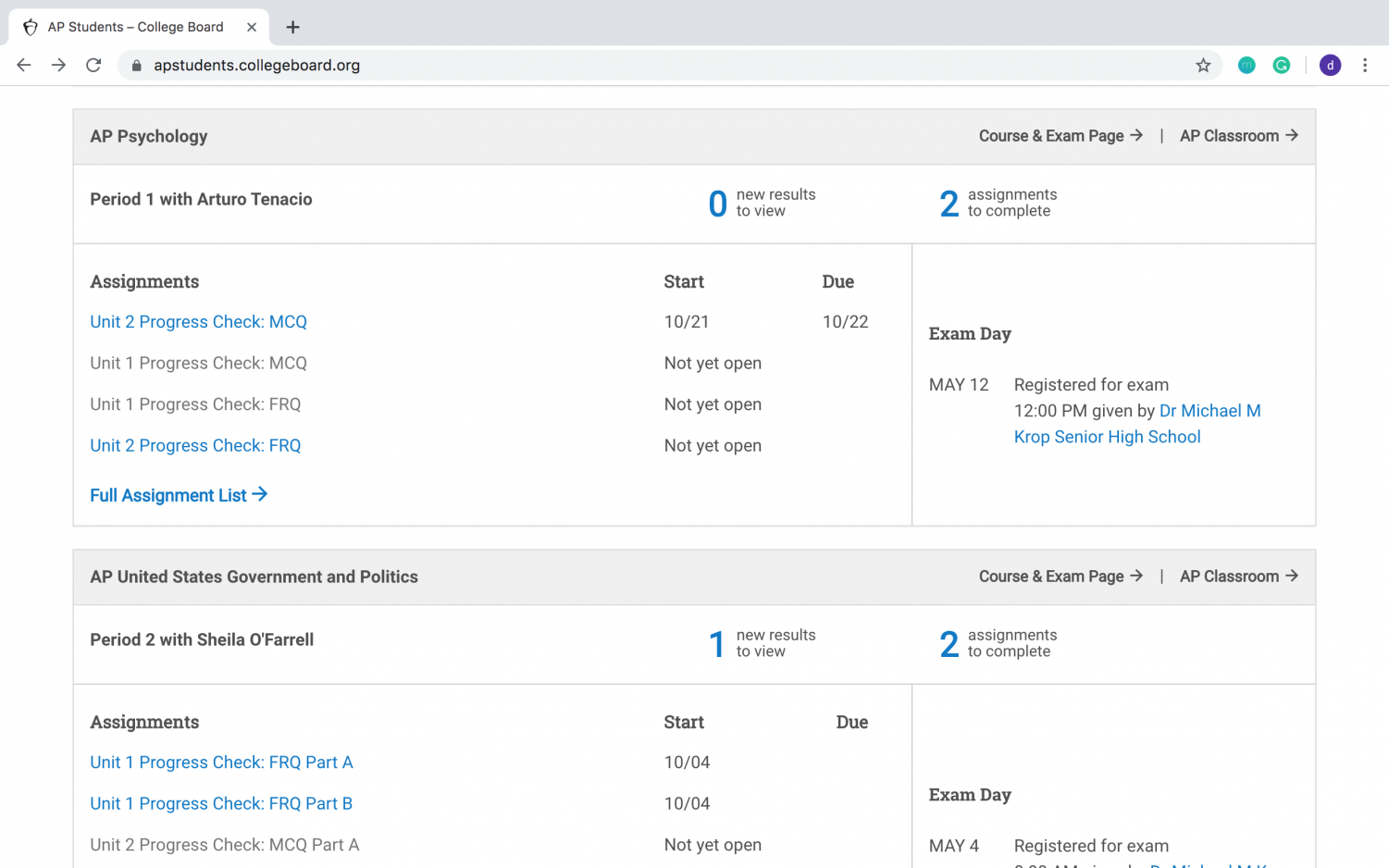This screenshot has height=868, width=1389.
Task: Open Government and Politics Course & Exam Page
Action: coord(1060,577)
